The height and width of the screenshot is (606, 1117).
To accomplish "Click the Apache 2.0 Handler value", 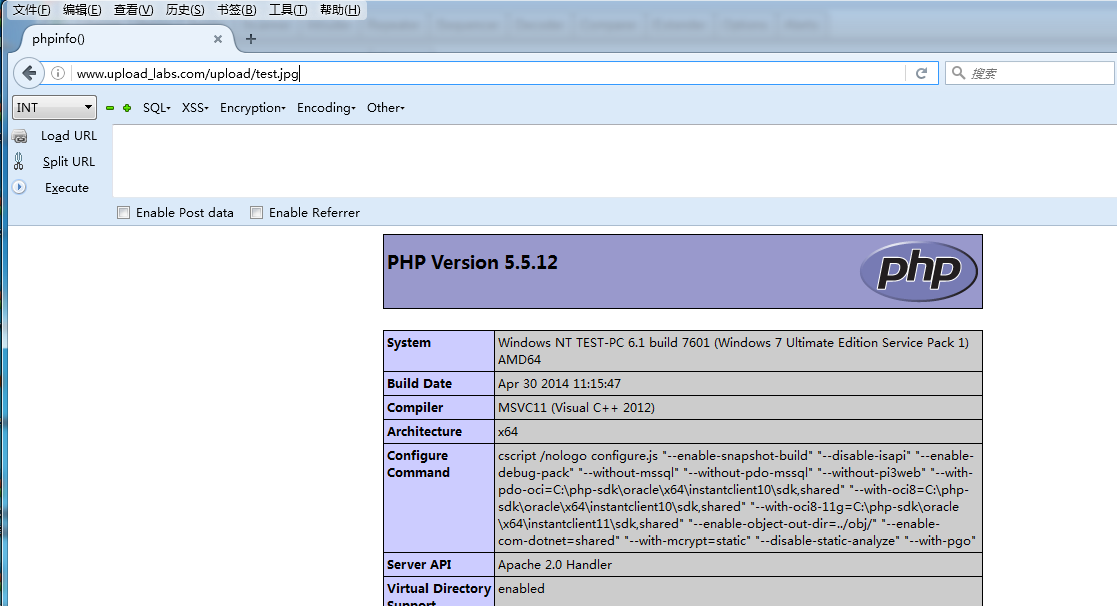I will click(555, 565).
